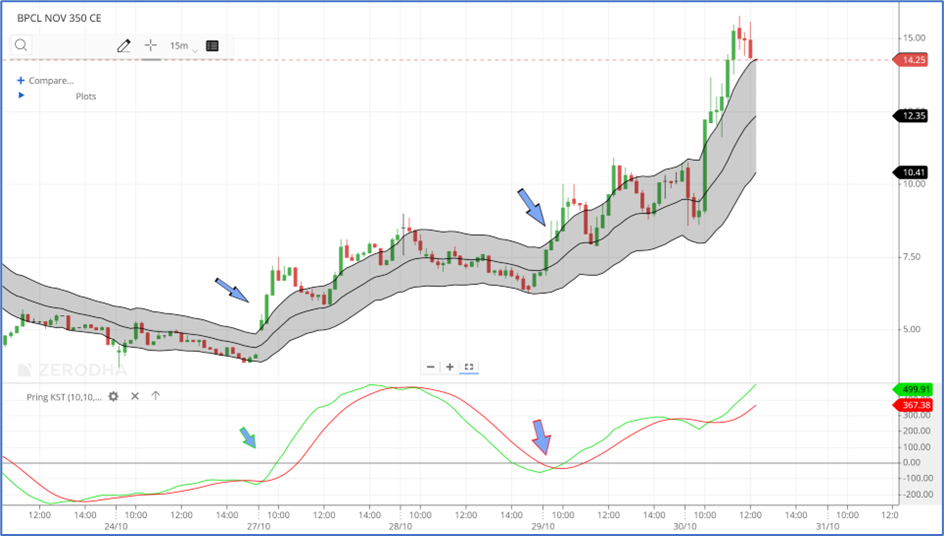This screenshot has width=944, height=536.
Task: Click the Compare... plus icon
Action: pos(20,80)
